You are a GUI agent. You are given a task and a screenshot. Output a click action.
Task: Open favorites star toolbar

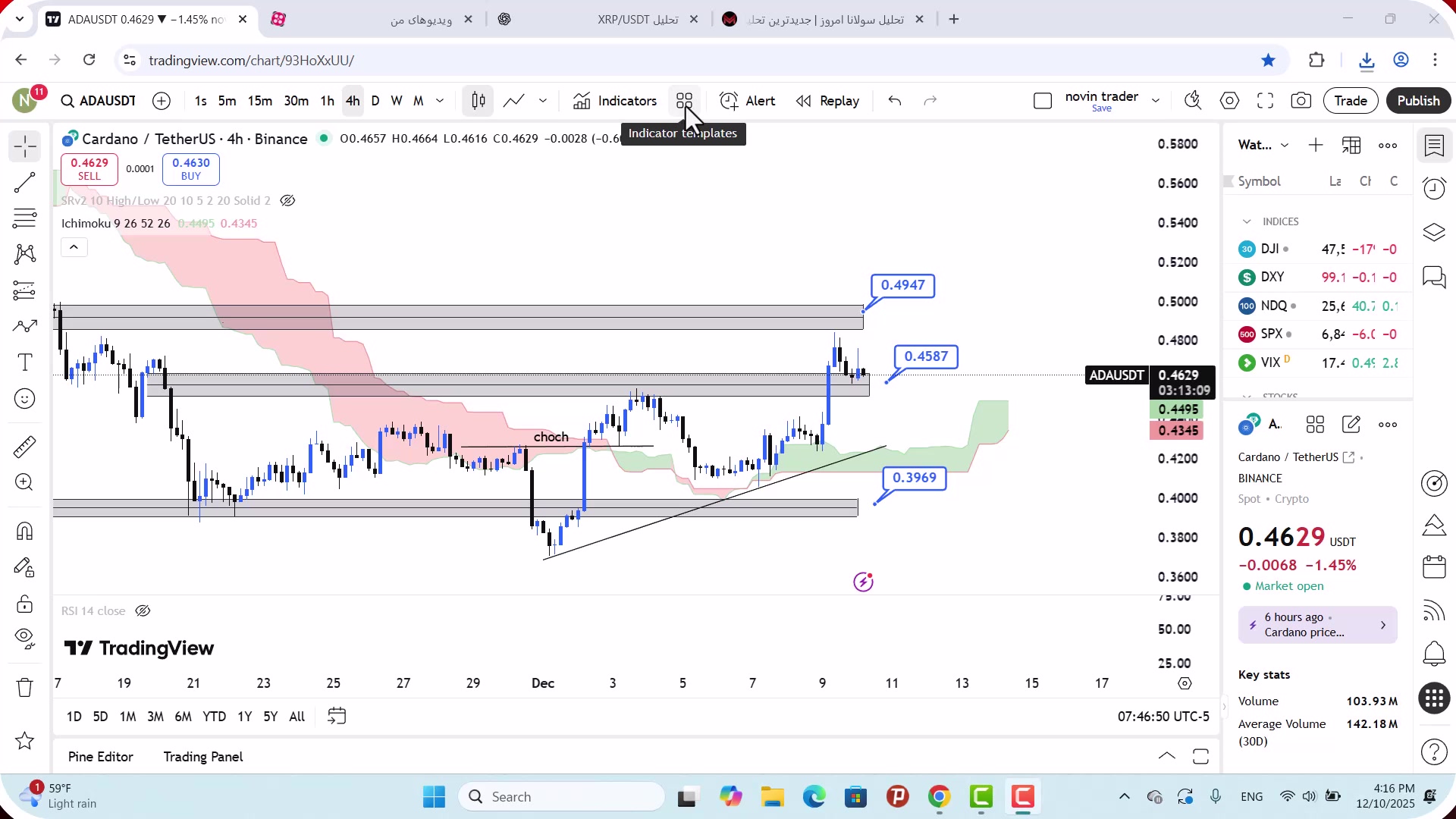25,741
